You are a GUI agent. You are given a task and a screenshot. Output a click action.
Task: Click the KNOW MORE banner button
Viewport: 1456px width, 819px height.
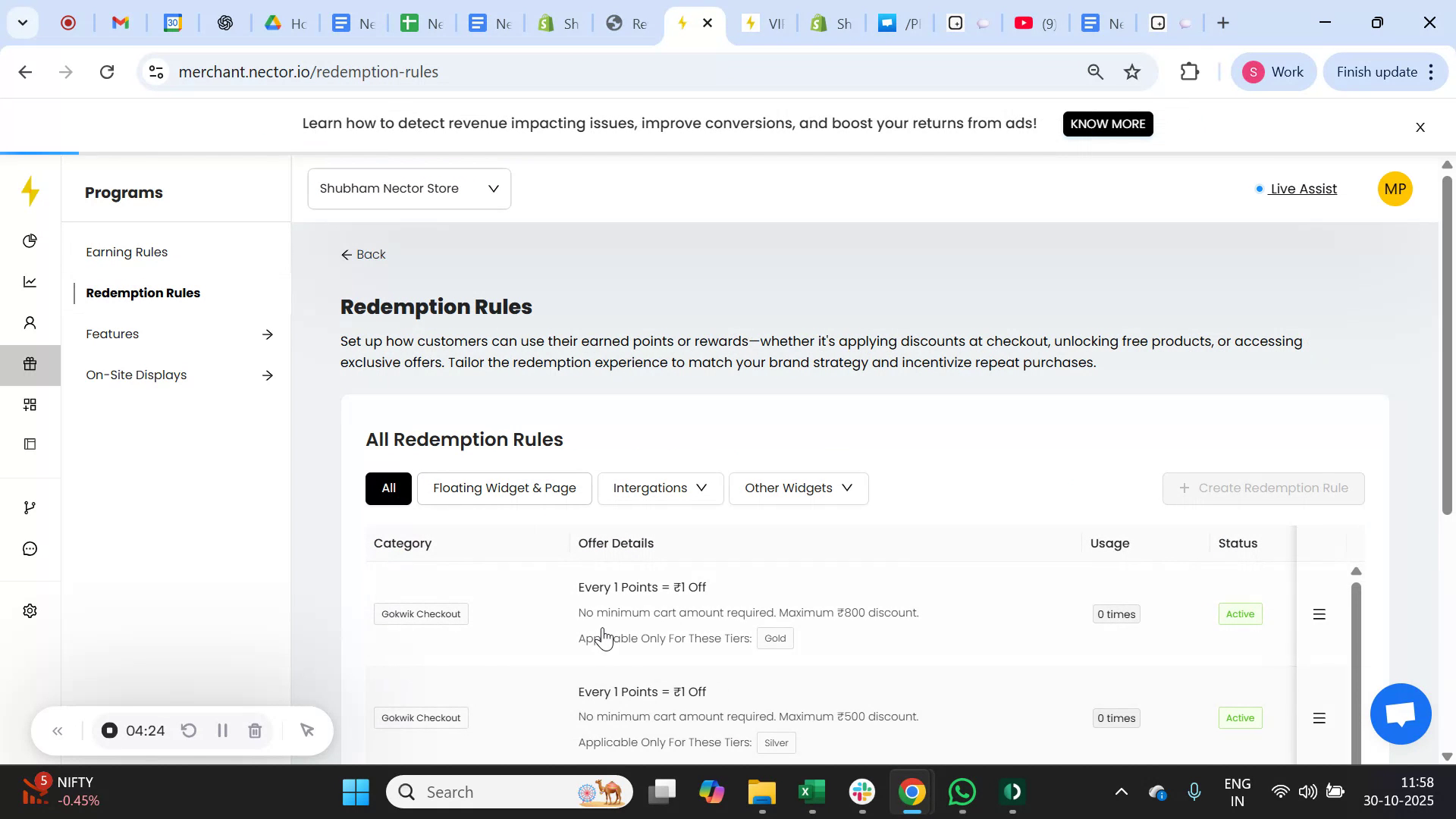1108,124
